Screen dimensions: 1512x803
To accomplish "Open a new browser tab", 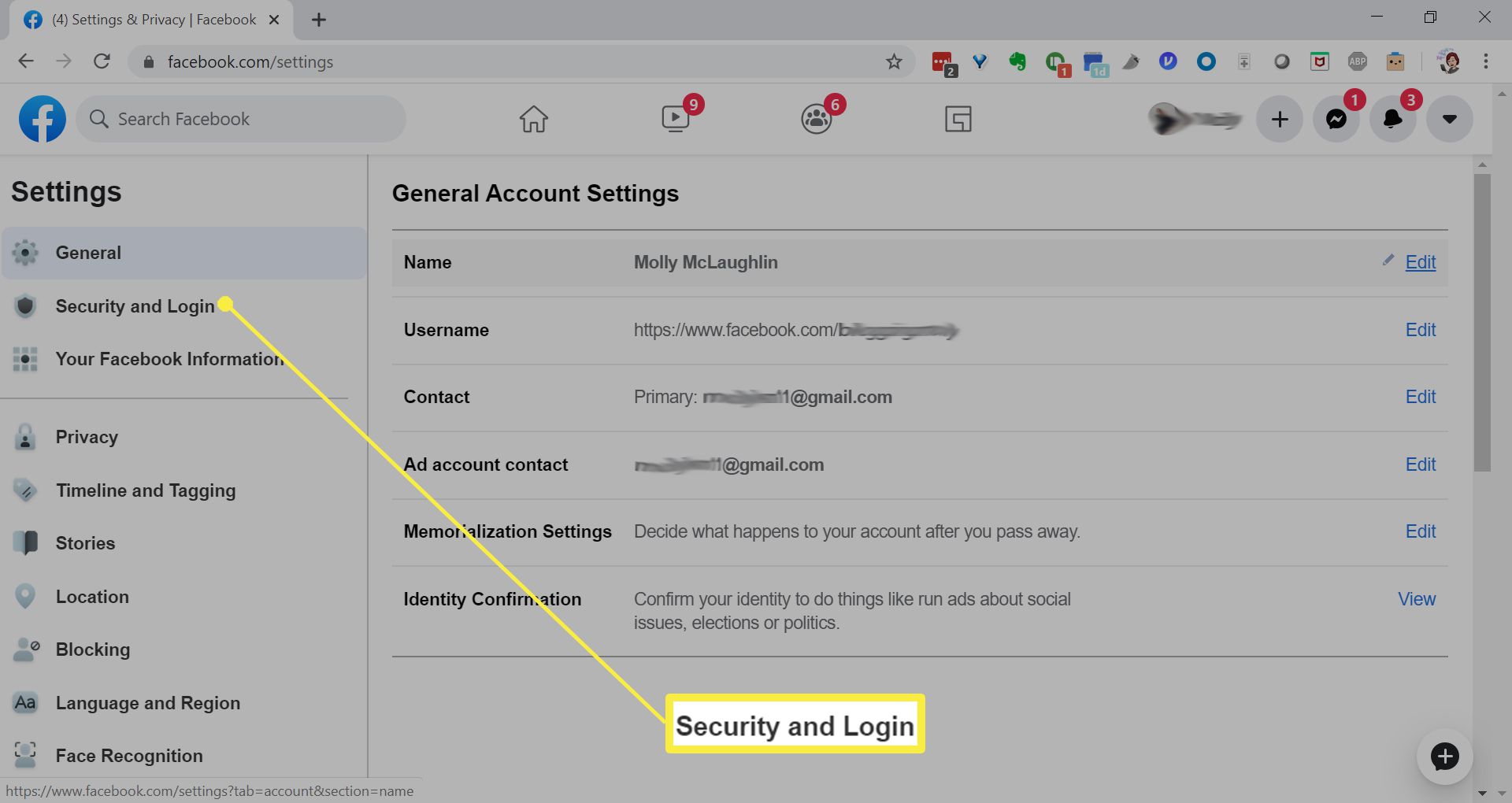I will [x=319, y=20].
